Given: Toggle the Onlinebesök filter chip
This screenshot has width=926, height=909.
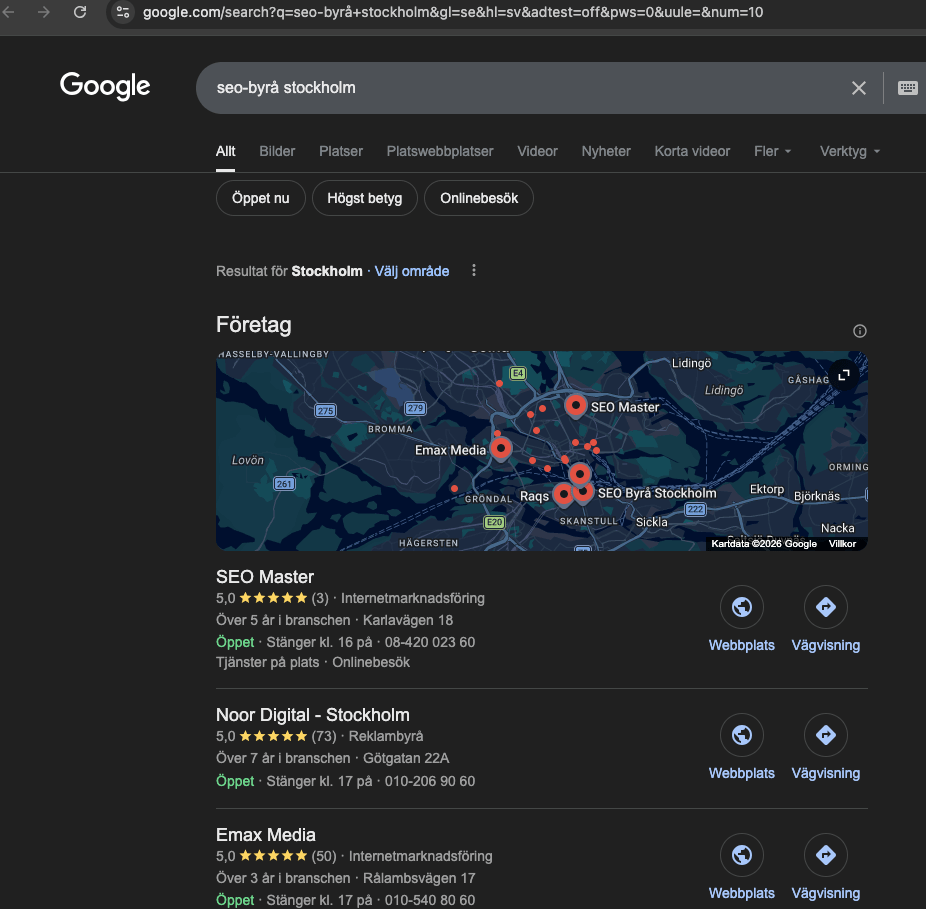Looking at the screenshot, I should pyautogui.click(x=479, y=198).
